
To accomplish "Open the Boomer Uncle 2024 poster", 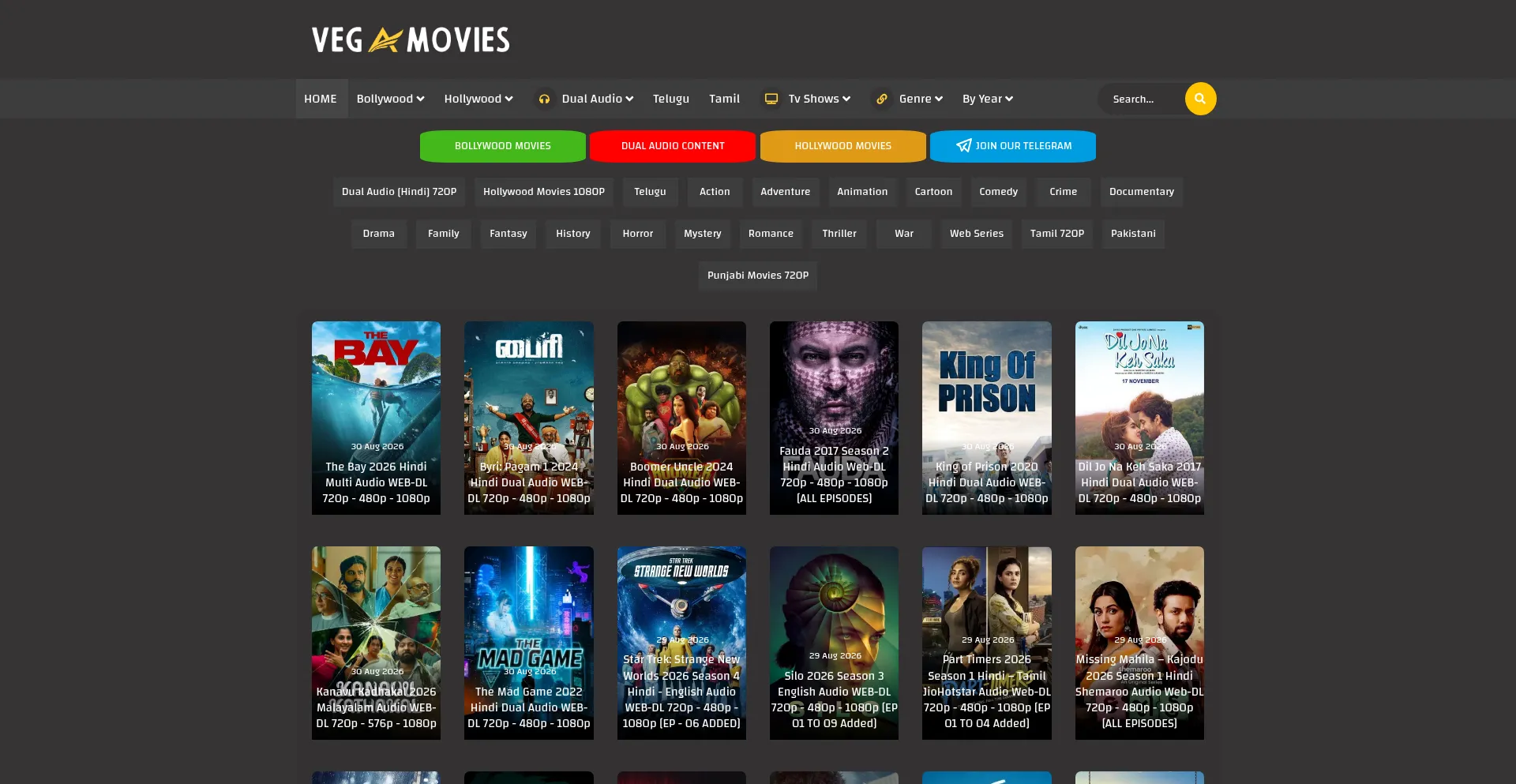I will tap(681, 418).
